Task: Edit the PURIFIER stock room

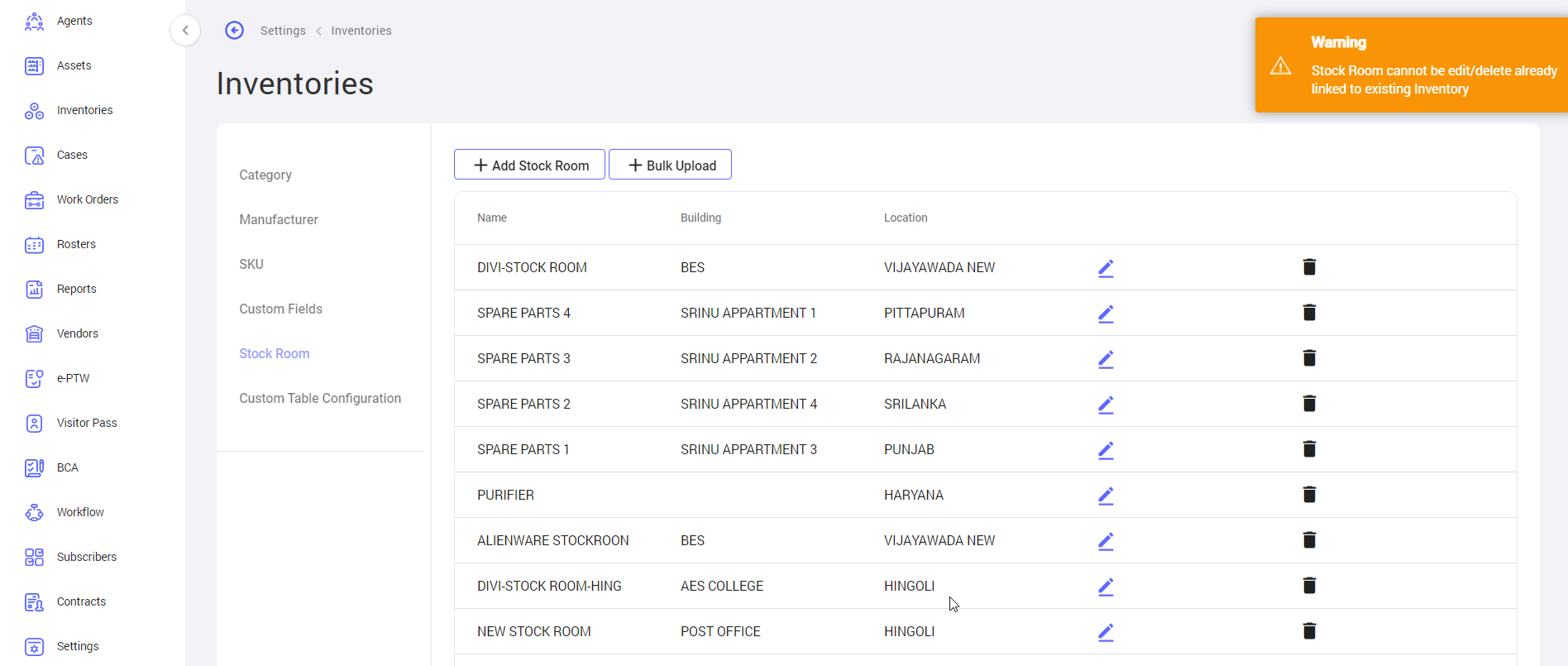Action: 1106,496
